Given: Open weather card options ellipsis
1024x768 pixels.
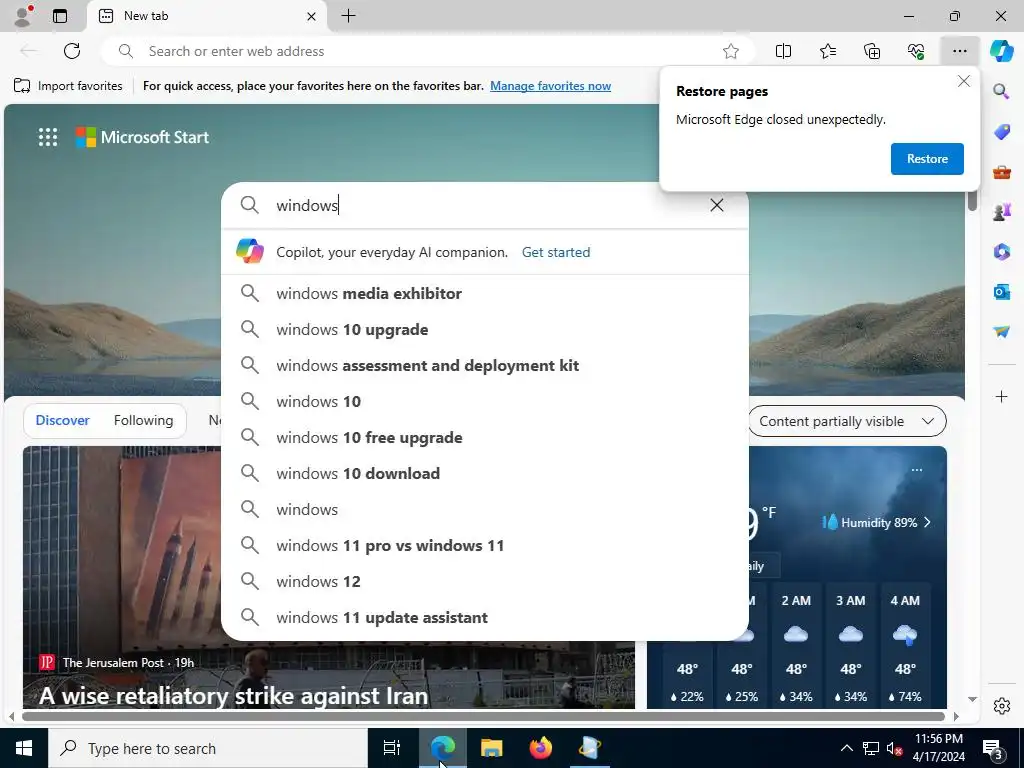Looking at the screenshot, I should coord(917,470).
